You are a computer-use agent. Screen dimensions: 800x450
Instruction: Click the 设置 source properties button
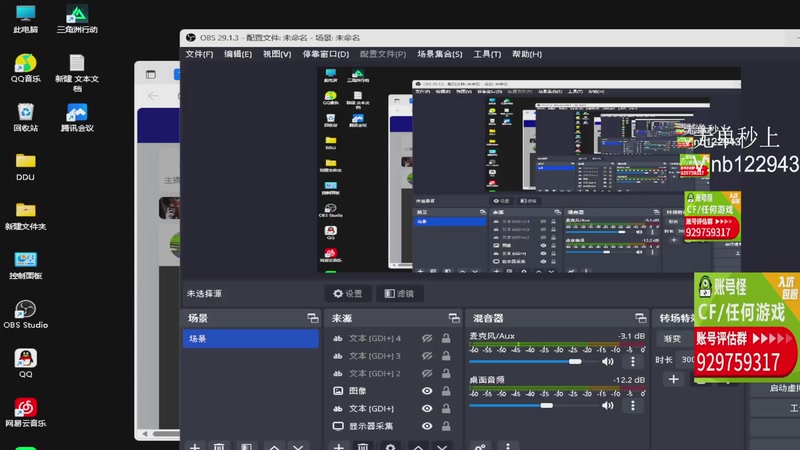click(348, 293)
